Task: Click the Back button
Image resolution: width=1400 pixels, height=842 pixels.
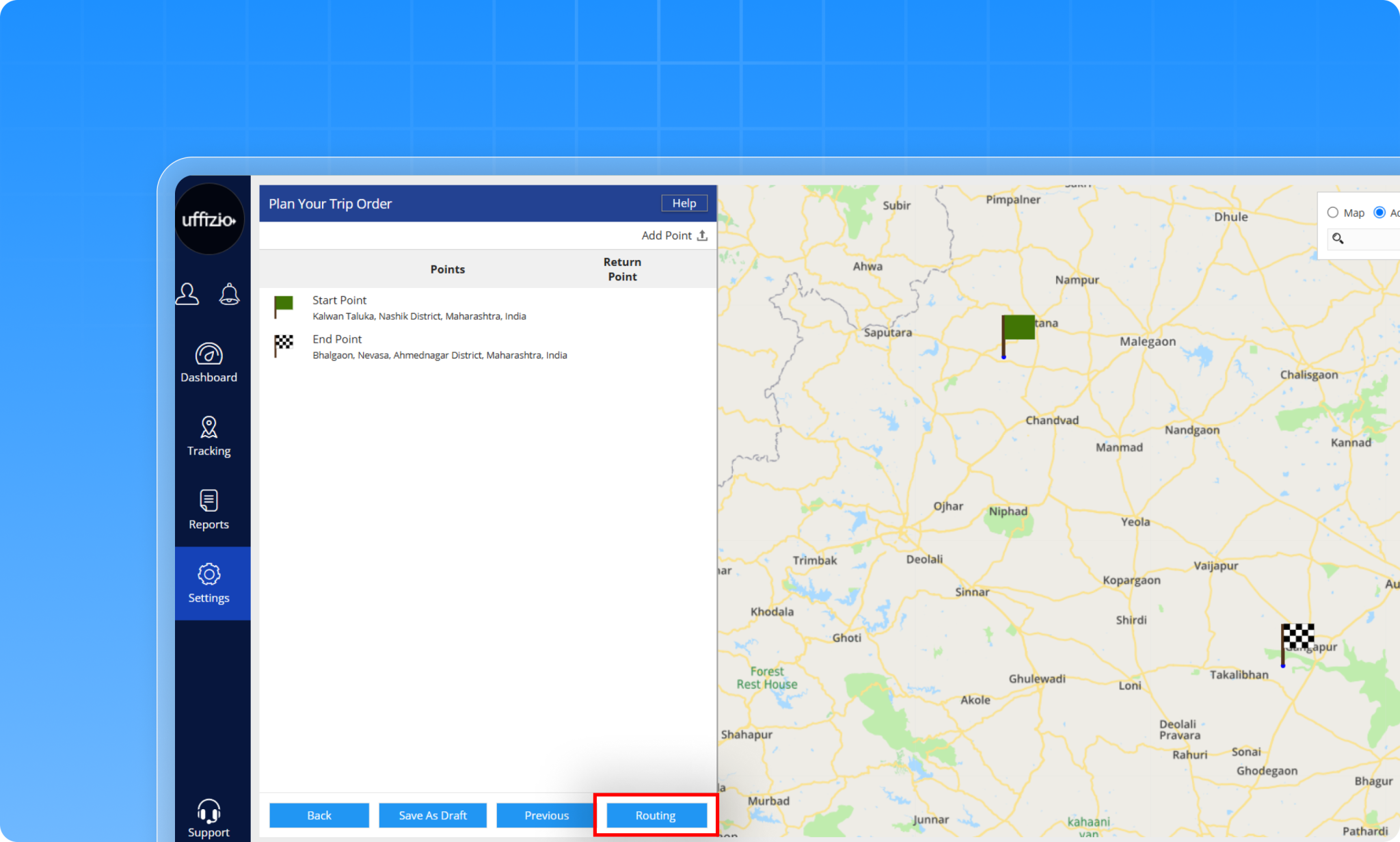Action: [319, 815]
